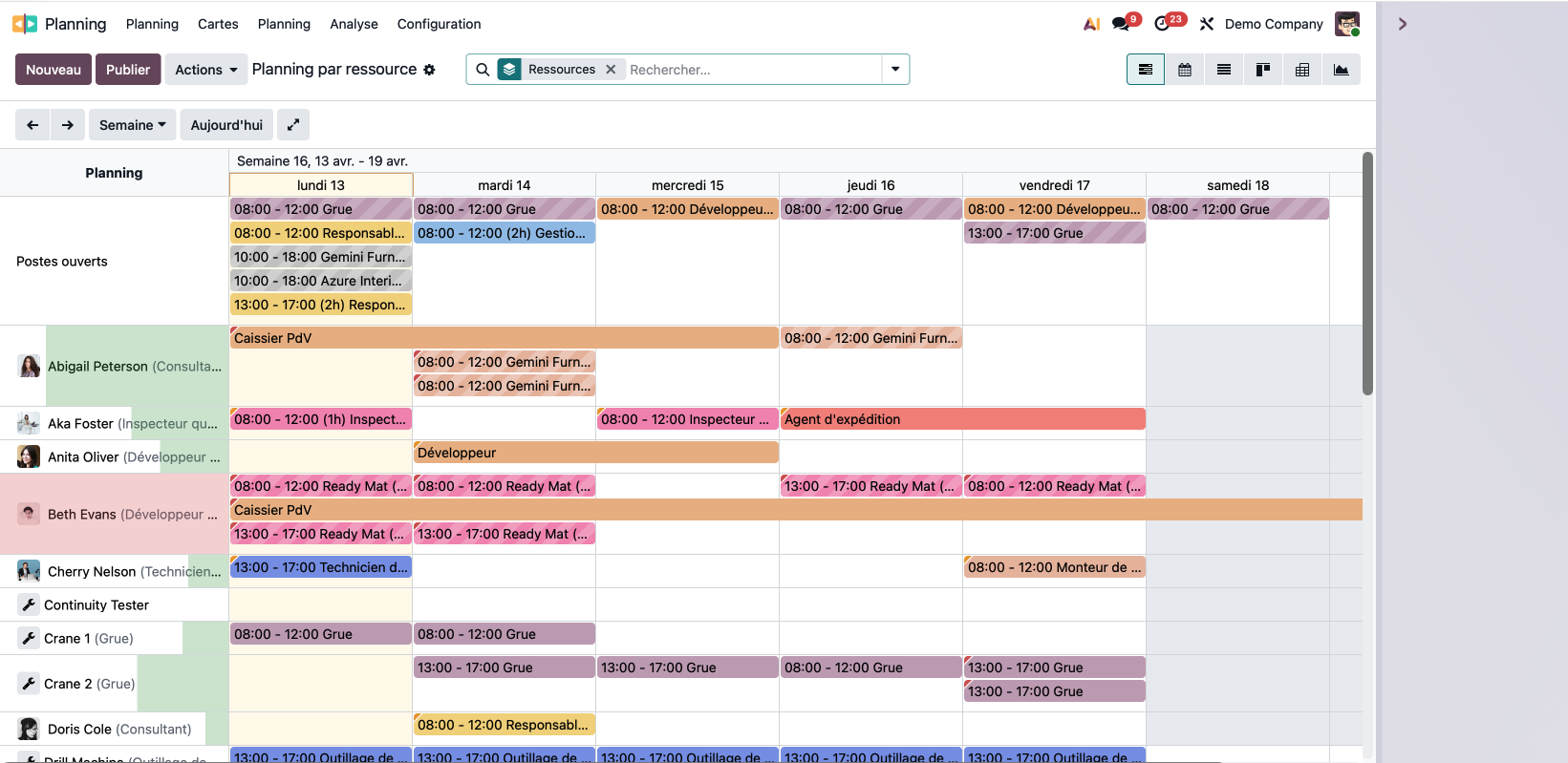Viewport: 1568px width, 763px height.
Task: Open the activities clock icon
Action: (x=1163, y=24)
